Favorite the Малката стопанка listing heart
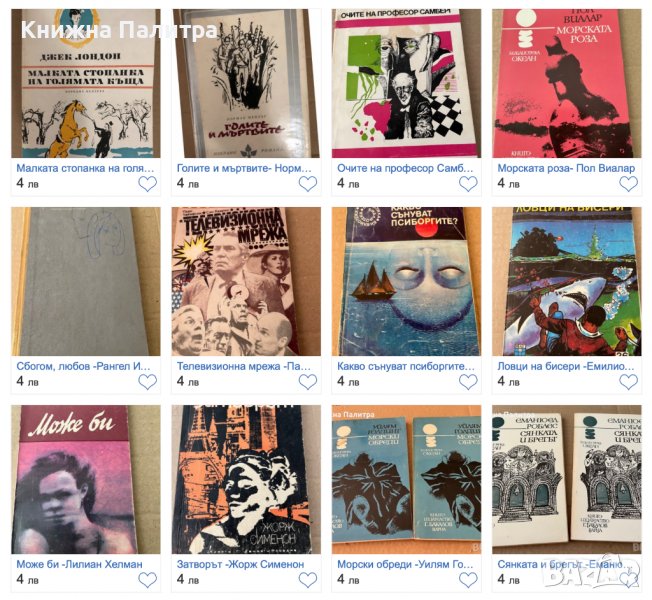Screen dimensions: 652x600 coord(148,184)
